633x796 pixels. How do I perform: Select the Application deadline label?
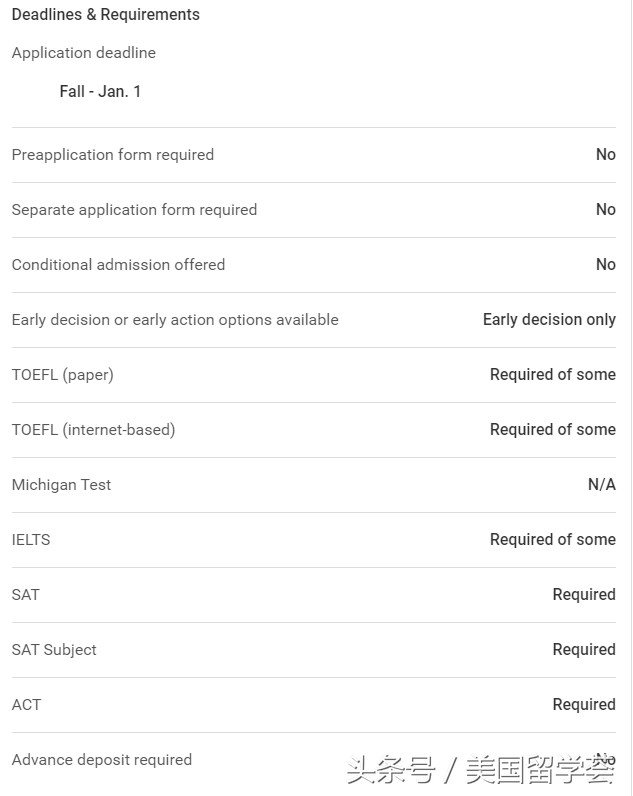(84, 53)
